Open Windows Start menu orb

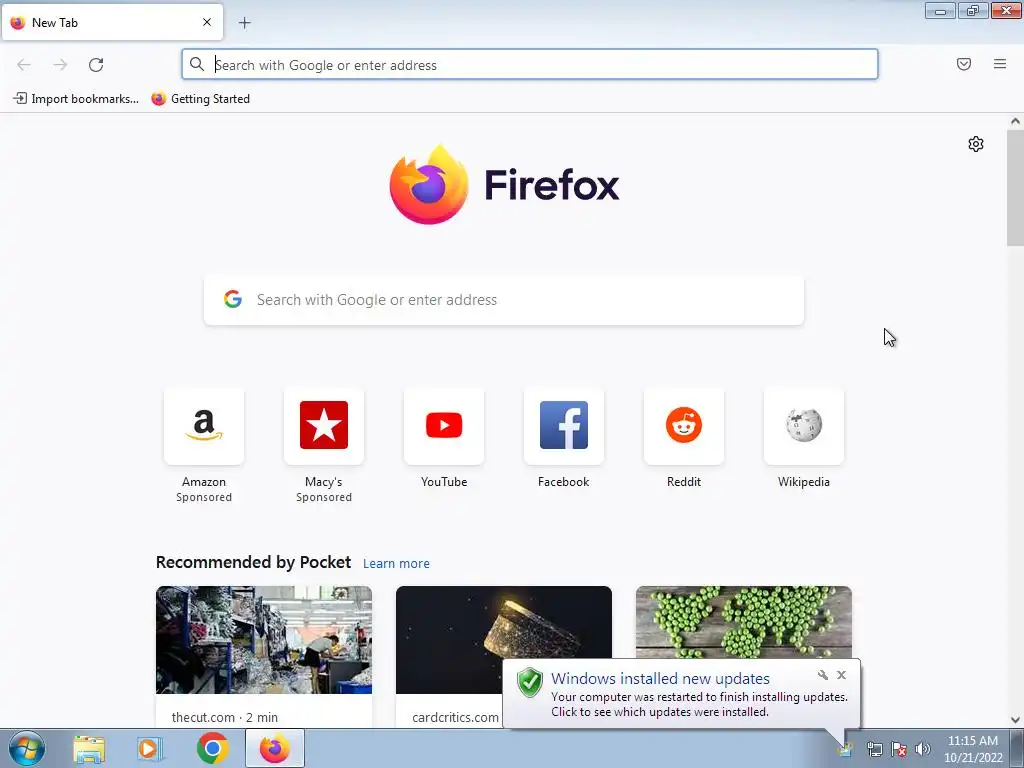click(27, 748)
